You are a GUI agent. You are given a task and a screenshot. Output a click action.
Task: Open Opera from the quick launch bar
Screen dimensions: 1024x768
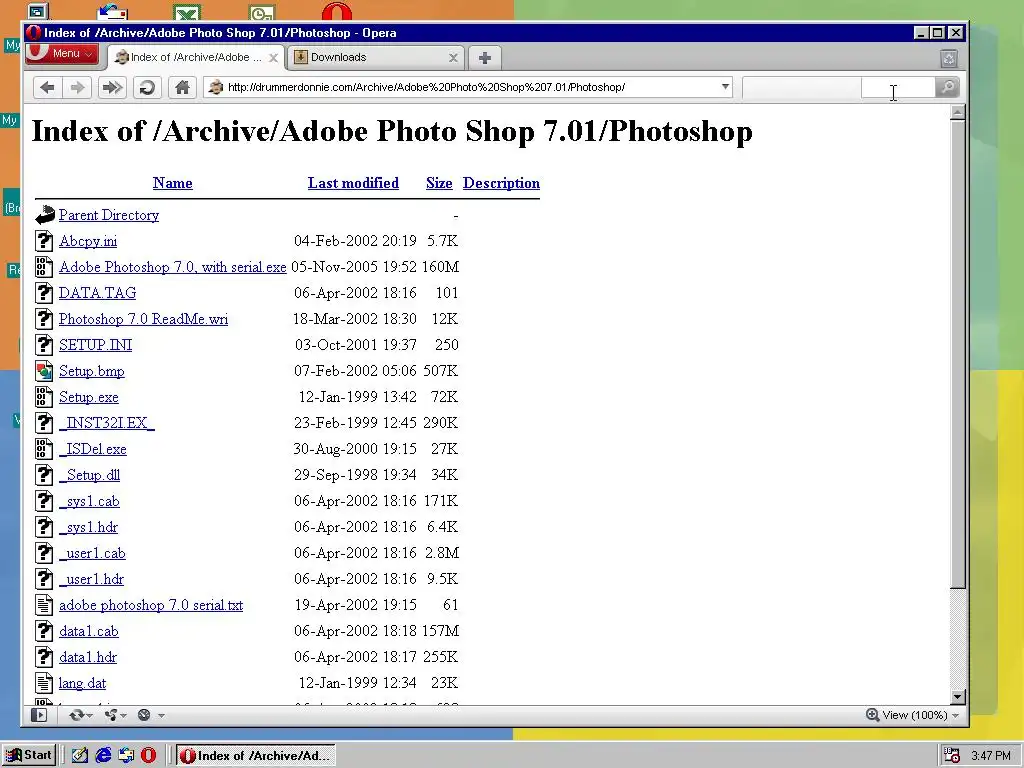(149, 756)
